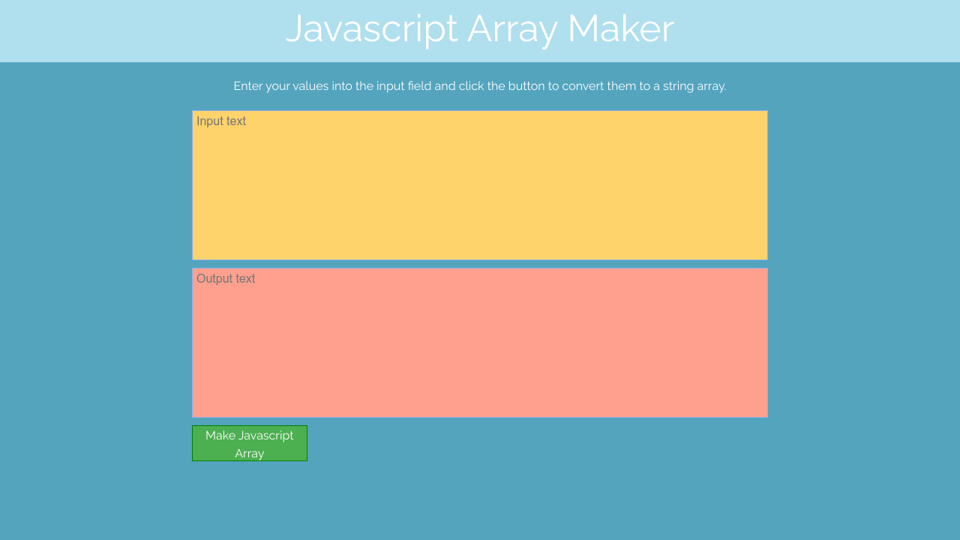960x540 pixels.
Task: Click the word 'Array' in the heading
Action: click(513, 29)
